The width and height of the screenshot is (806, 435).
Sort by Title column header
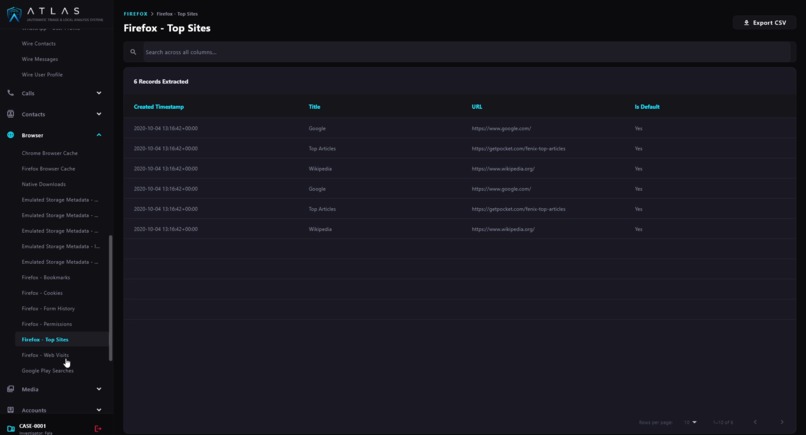click(314, 107)
